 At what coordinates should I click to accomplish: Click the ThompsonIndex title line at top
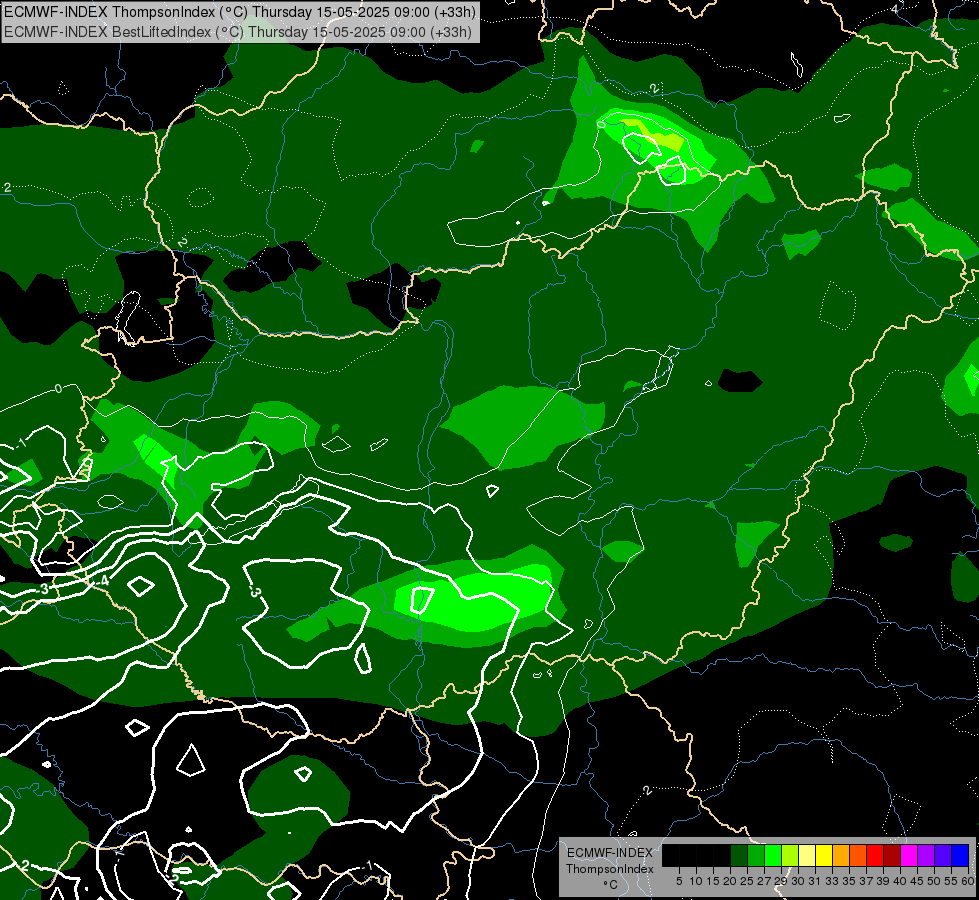240,12
